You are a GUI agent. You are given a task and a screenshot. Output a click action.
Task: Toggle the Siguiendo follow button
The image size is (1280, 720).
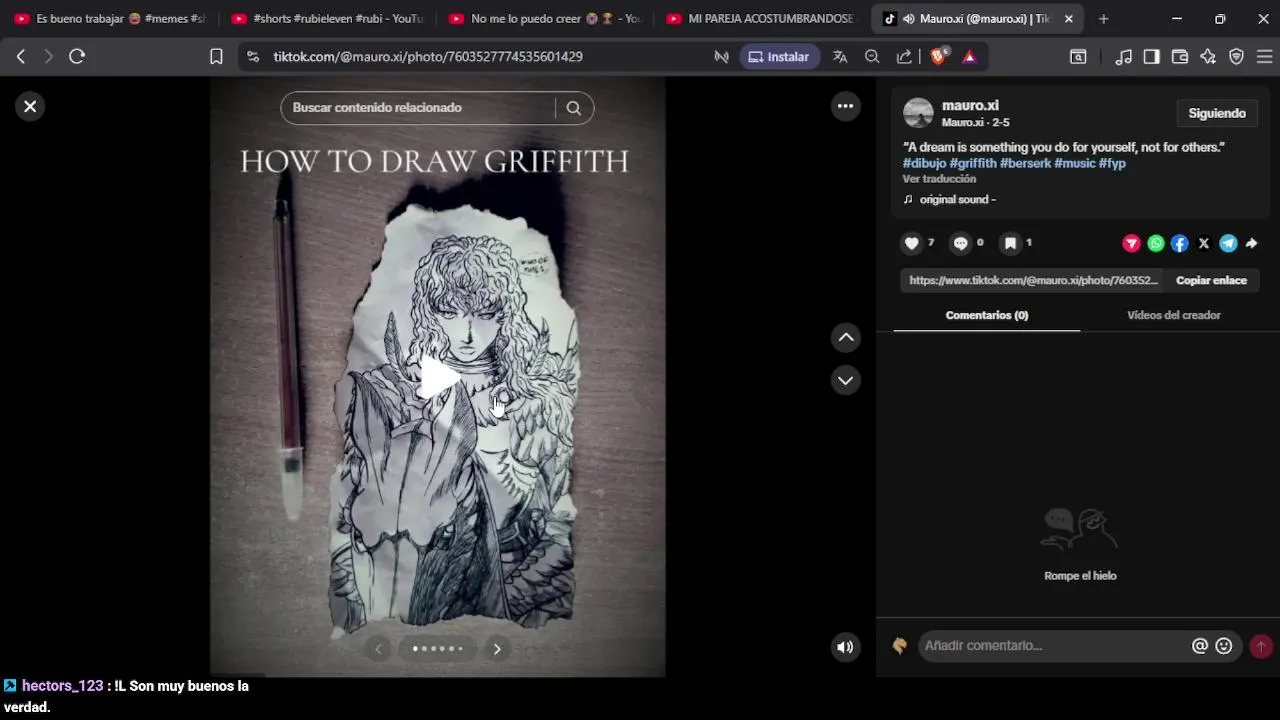click(1217, 114)
